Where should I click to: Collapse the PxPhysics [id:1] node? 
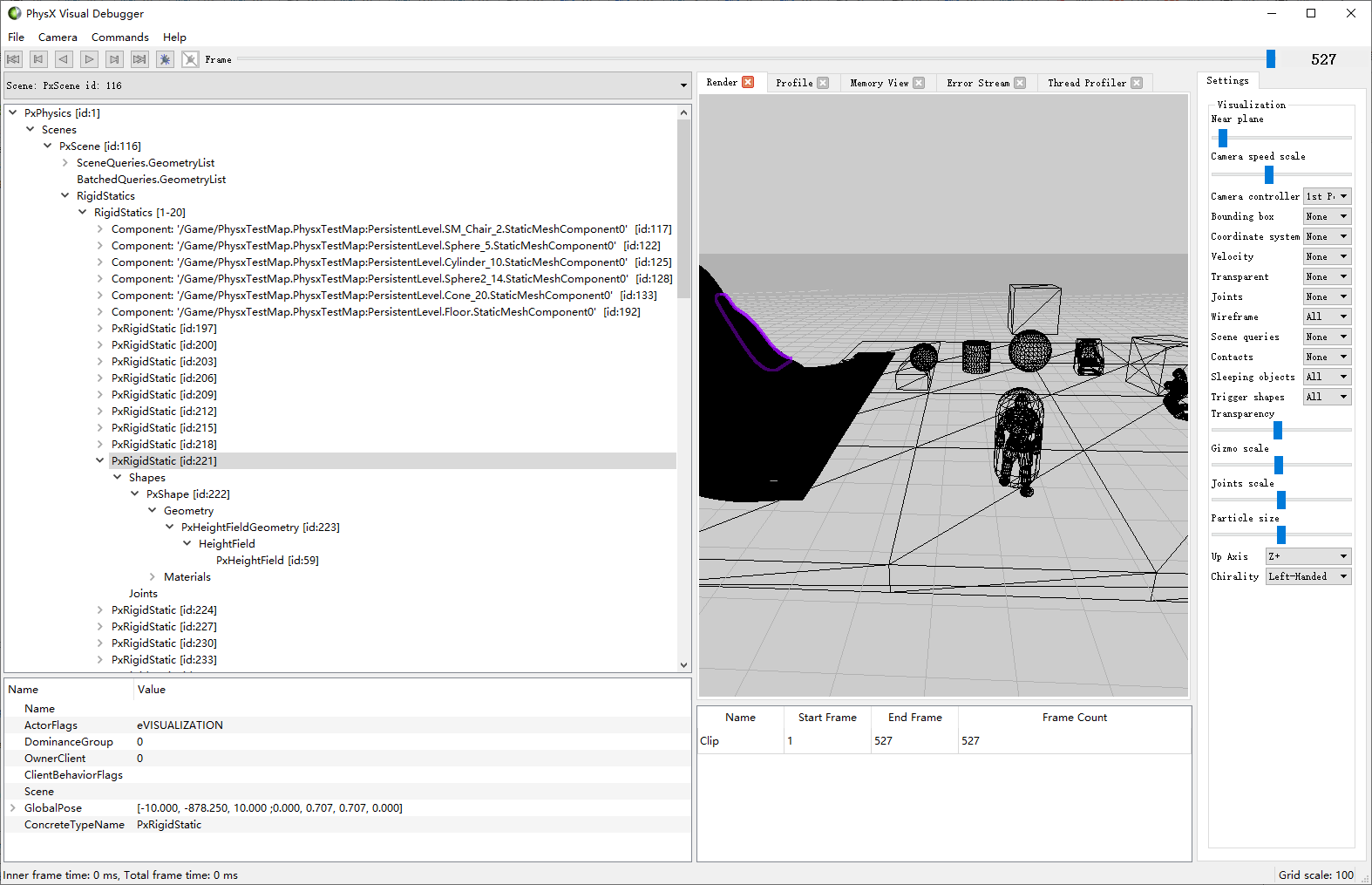(x=13, y=112)
